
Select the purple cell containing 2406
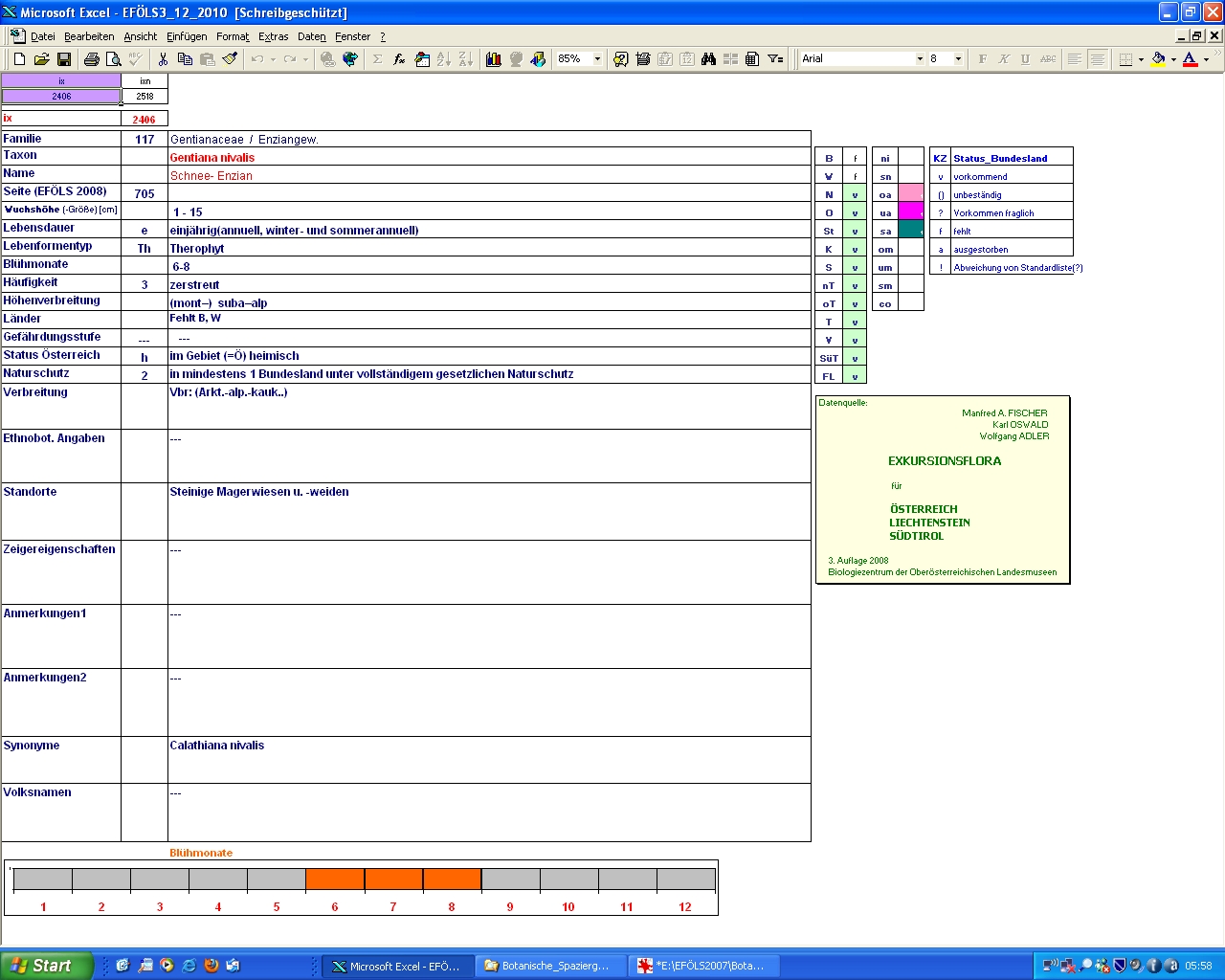click(61, 96)
